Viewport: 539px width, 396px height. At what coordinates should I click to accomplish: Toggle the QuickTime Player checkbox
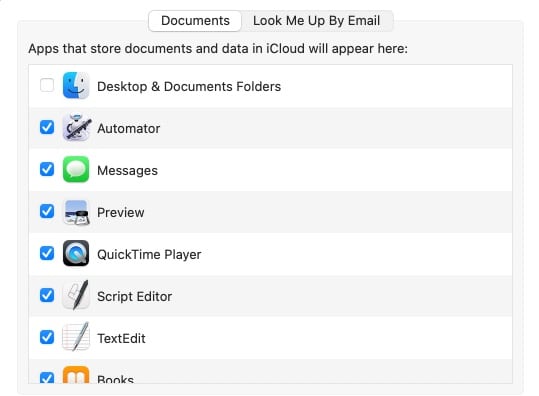(x=47, y=253)
